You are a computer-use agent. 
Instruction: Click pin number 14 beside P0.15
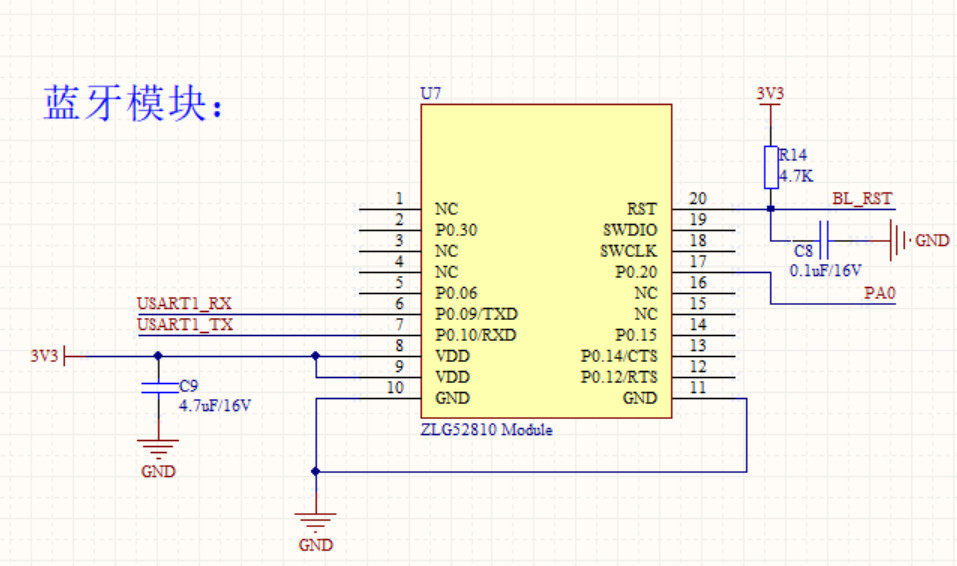coord(698,324)
